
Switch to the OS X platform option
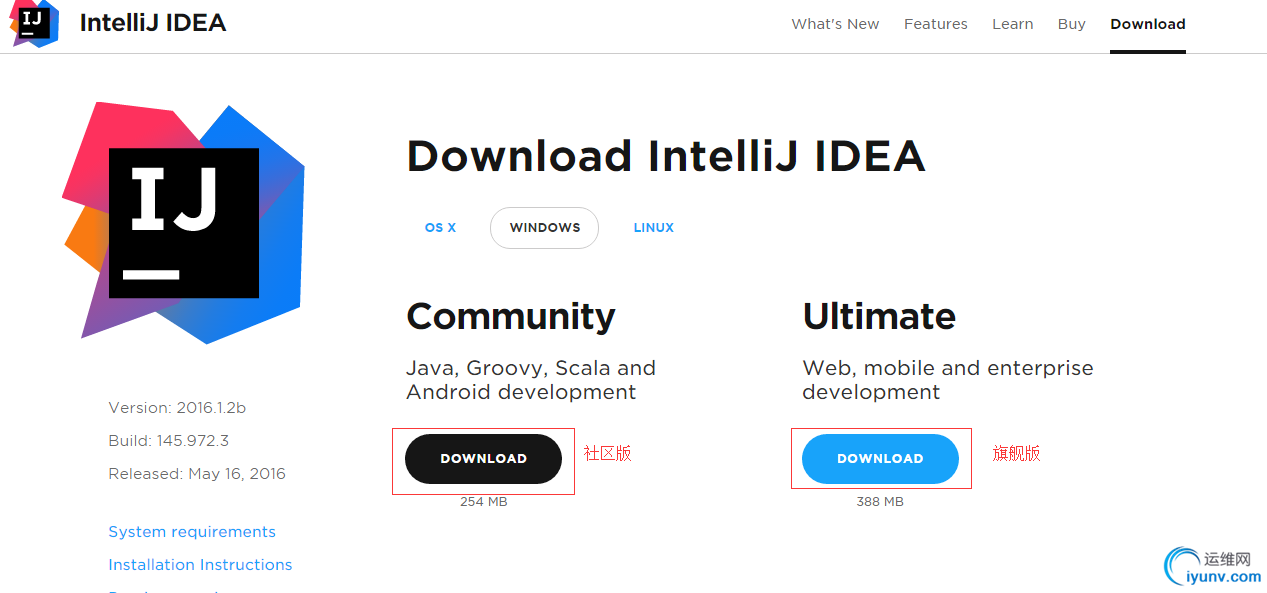point(440,228)
